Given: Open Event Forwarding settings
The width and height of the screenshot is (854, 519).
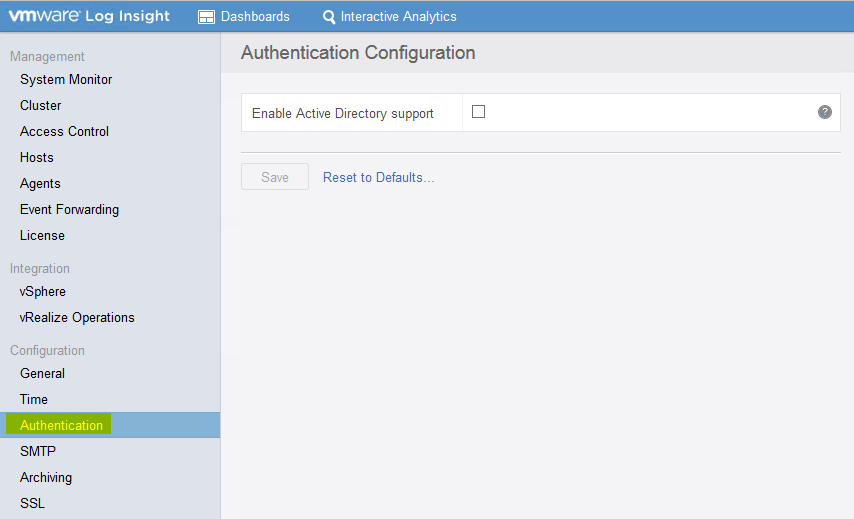Looking at the screenshot, I should (x=69, y=210).
